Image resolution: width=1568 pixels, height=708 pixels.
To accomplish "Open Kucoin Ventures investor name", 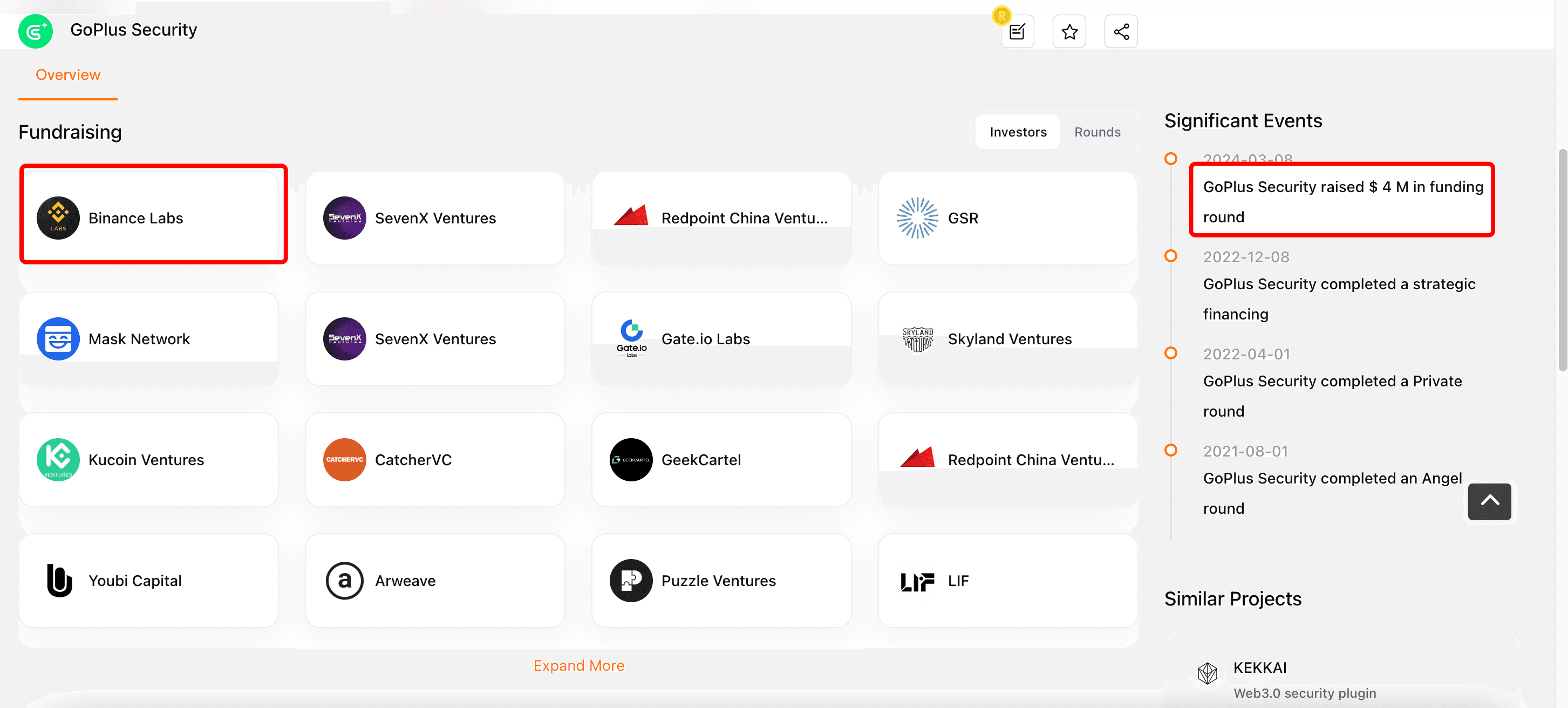I will [146, 460].
